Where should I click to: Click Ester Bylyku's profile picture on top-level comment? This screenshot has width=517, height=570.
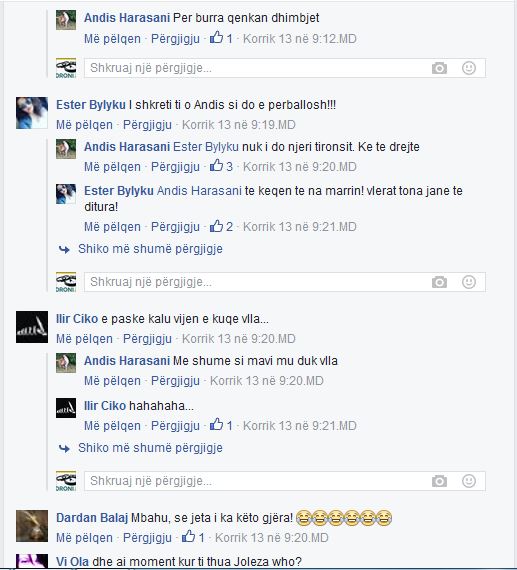point(32,113)
